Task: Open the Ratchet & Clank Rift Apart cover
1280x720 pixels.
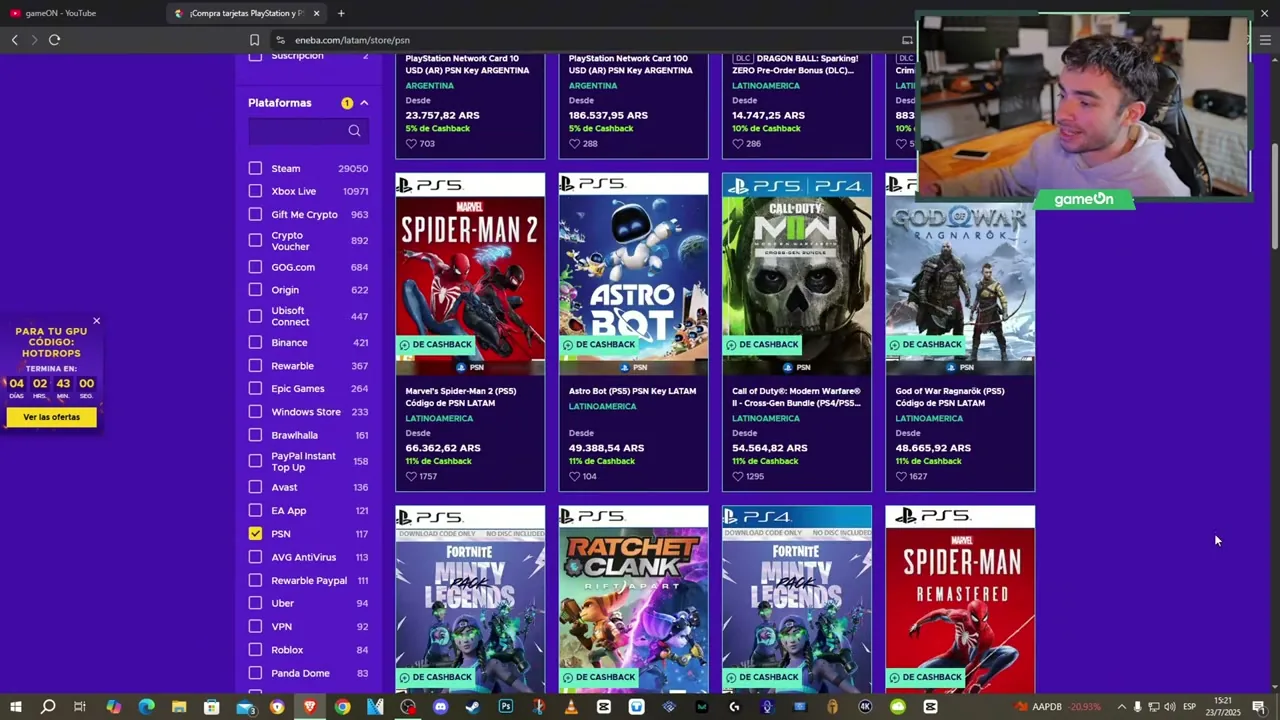Action: (633, 599)
